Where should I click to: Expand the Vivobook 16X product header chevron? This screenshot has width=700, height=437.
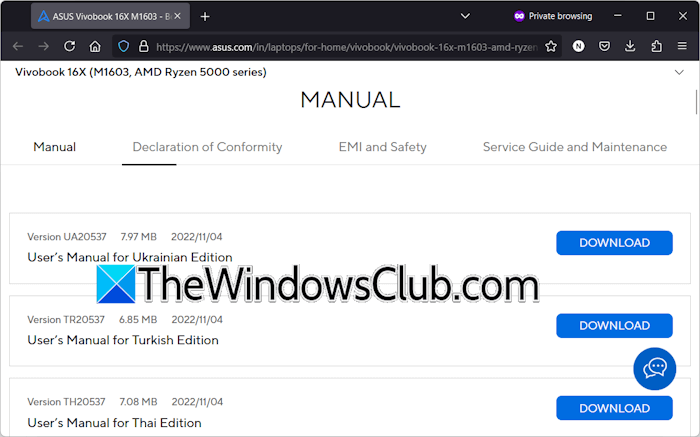tap(679, 72)
